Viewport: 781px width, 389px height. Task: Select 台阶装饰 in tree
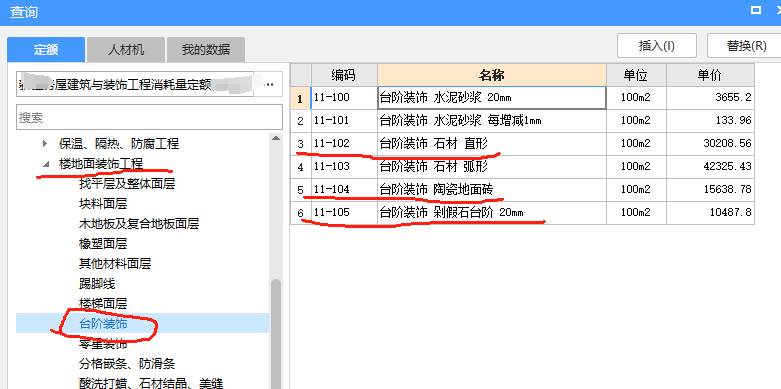tap(103, 324)
